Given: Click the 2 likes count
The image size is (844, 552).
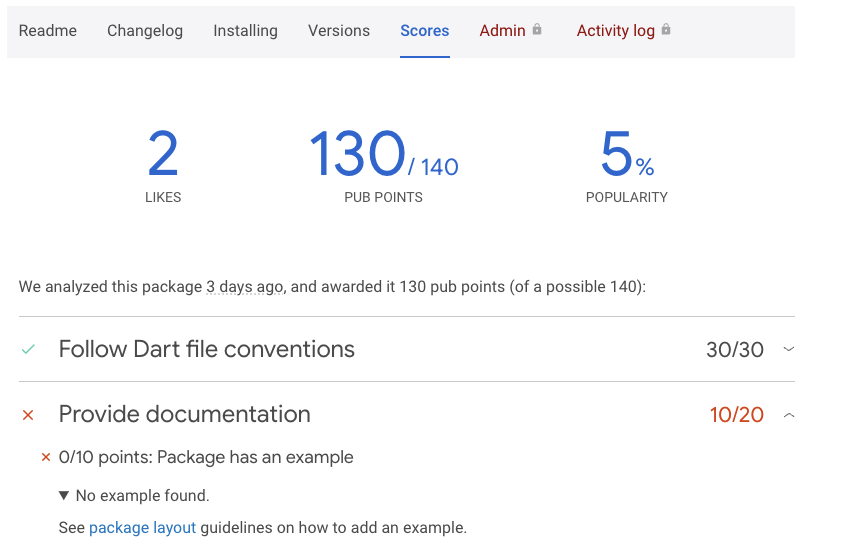Looking at the screenshot, I should click(163, 155).
